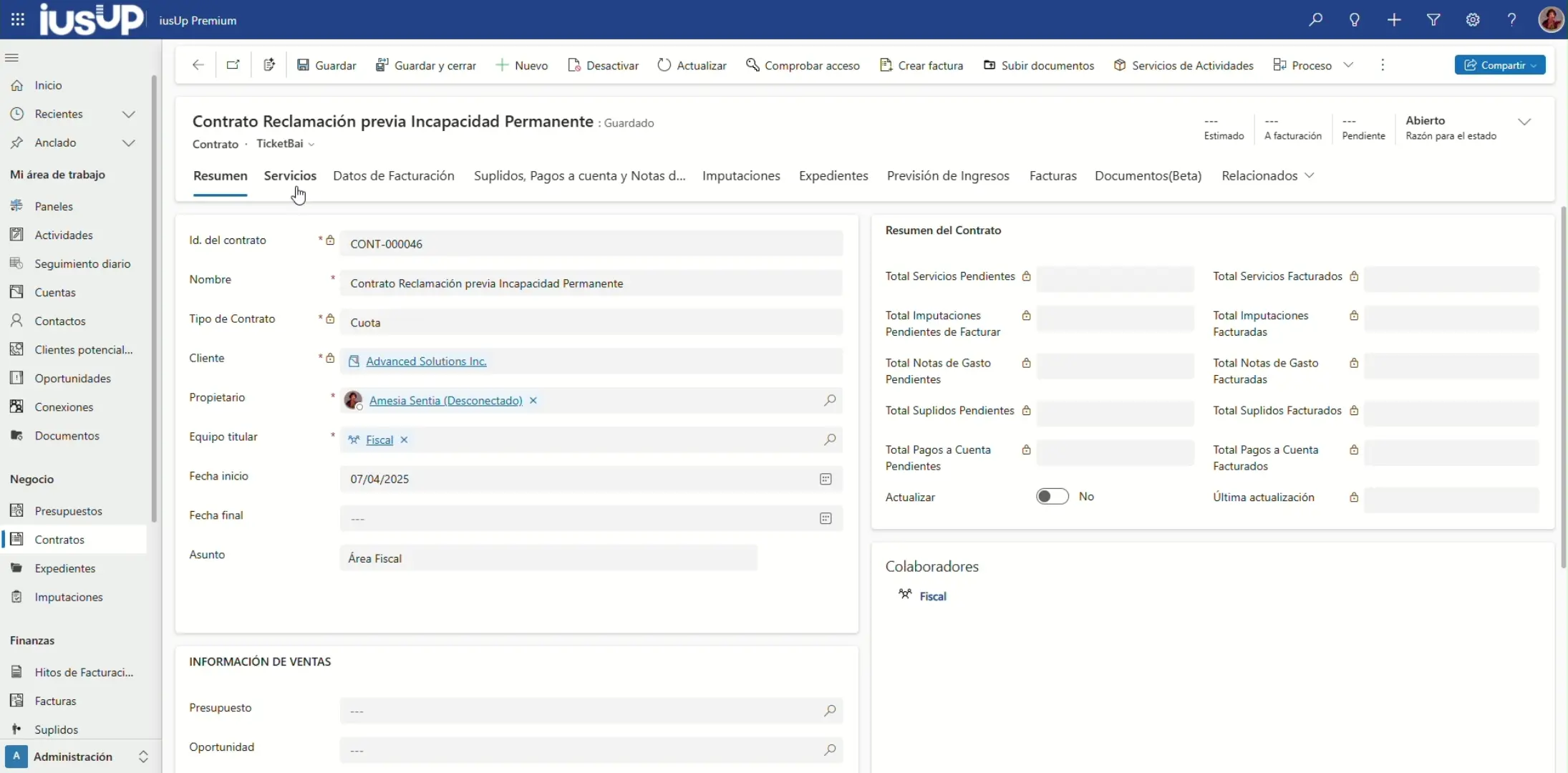Viewport: 1568px width, 773px height.
Task: Click the Nombre input field
Action: click(591, 283)
